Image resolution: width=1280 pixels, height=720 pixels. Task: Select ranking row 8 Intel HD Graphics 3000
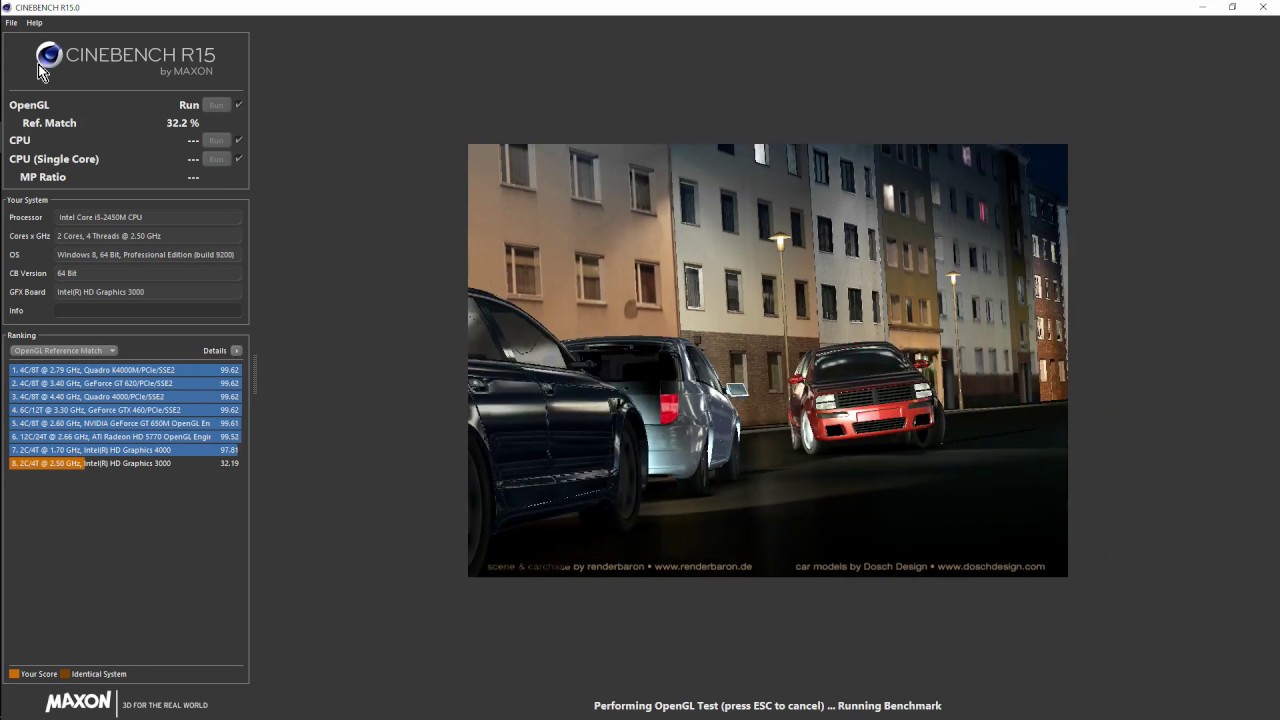pos(125,463)
